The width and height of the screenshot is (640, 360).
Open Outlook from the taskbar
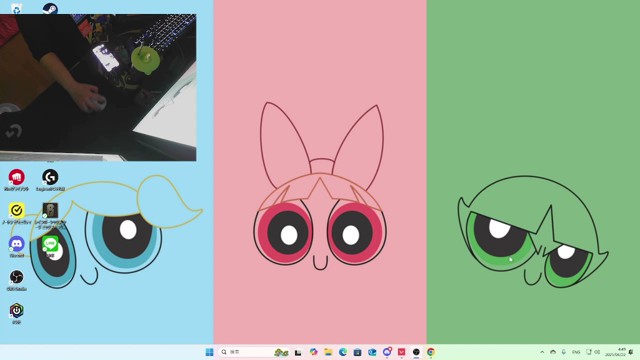click(372, 352)
